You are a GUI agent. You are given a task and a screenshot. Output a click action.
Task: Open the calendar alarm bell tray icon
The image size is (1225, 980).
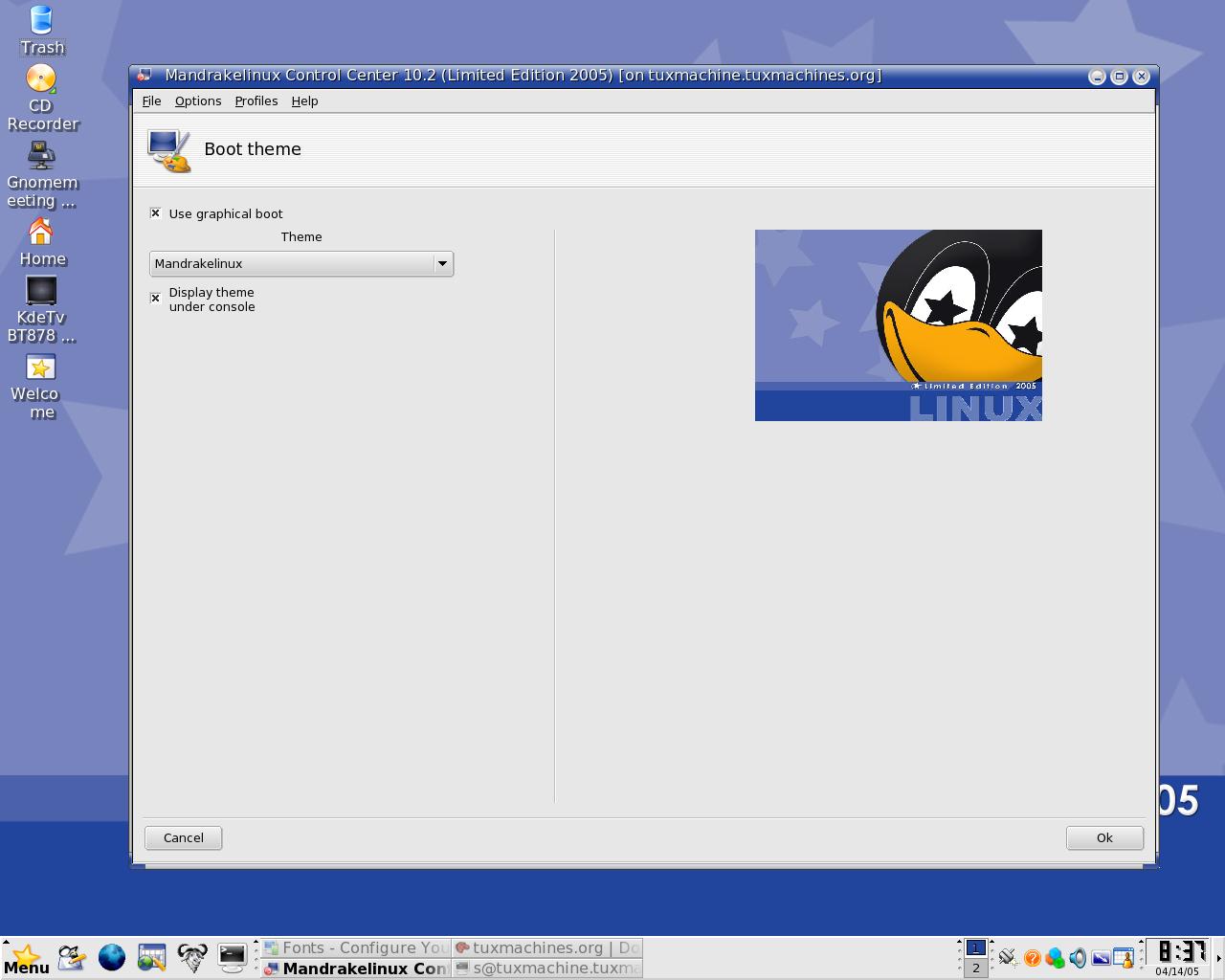[1124, 957]
